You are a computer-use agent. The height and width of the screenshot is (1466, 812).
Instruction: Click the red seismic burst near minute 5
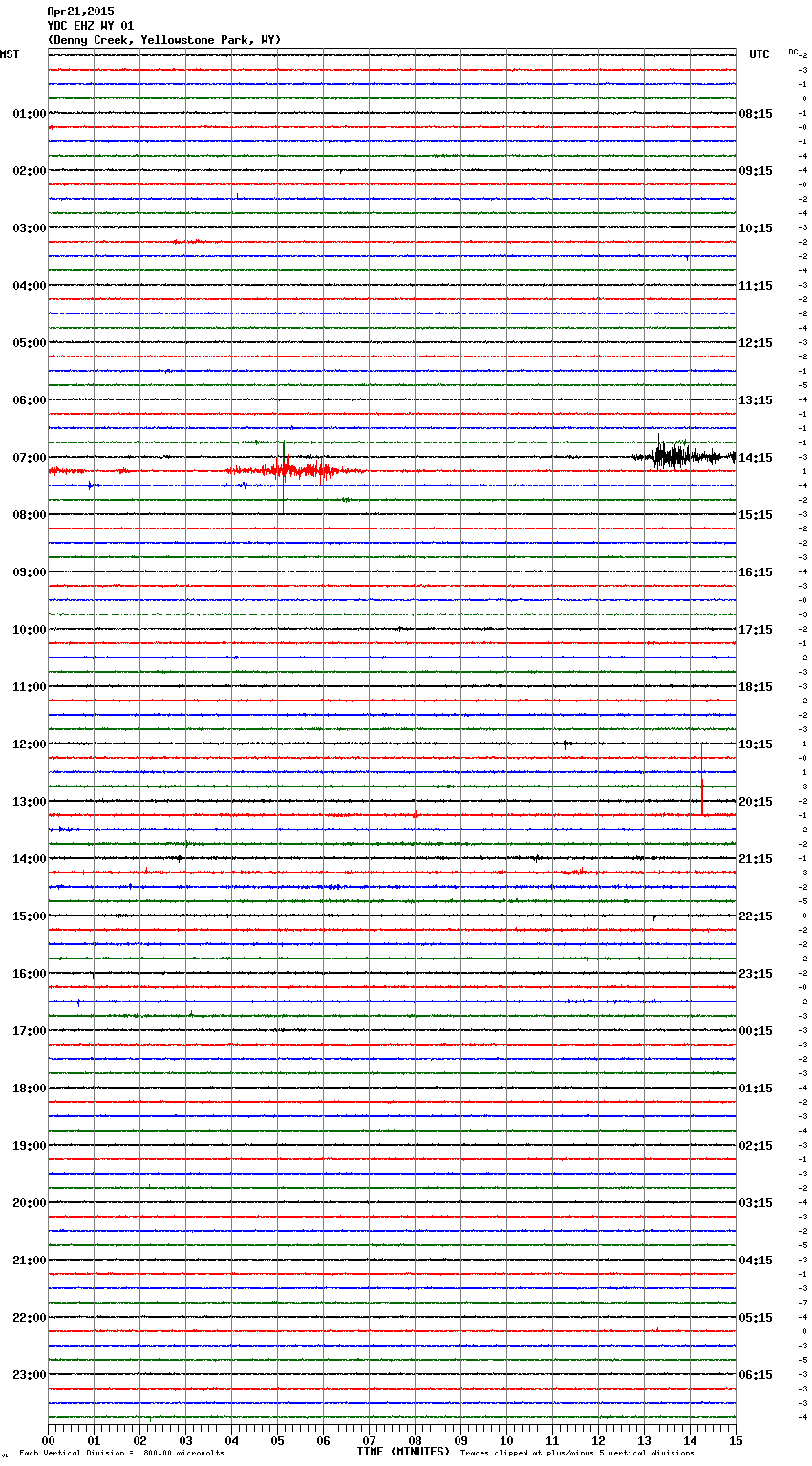[x=296, y=470]
